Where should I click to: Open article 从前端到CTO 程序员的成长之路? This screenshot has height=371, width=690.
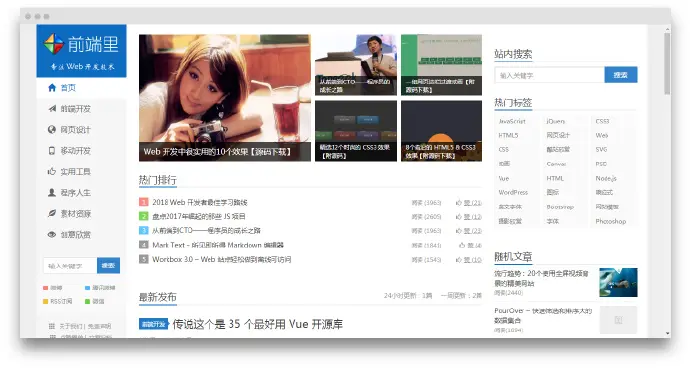click(x=206, y=231)
